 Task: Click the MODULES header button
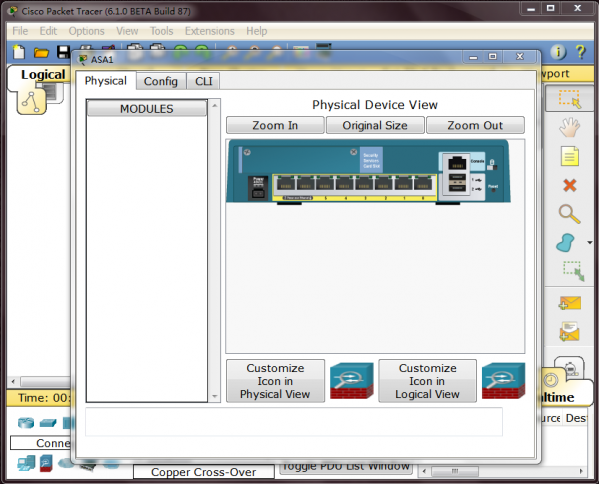(147, 109)
